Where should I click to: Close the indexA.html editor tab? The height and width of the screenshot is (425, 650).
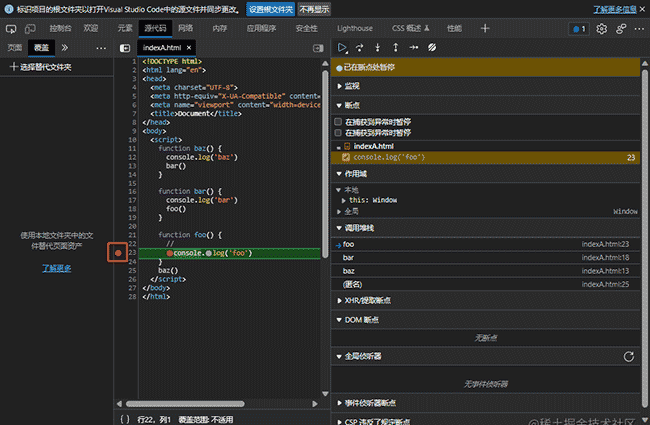coord(189,48)
